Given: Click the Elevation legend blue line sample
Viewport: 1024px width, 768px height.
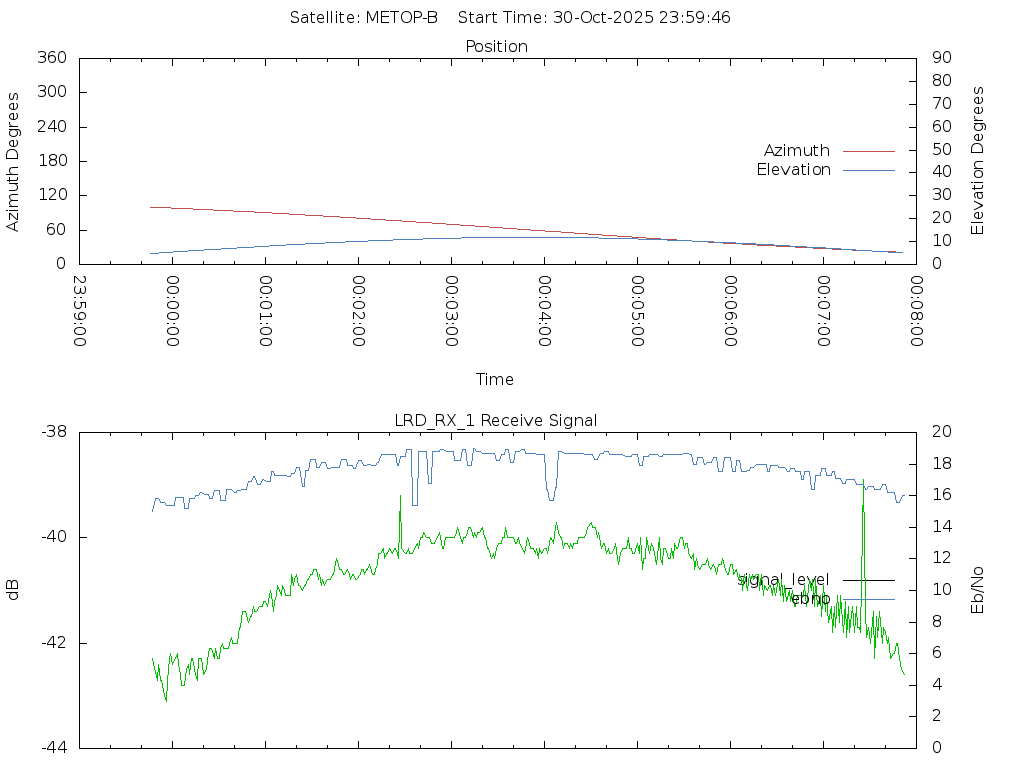Looking at the screenshot, I should point(868,170).
